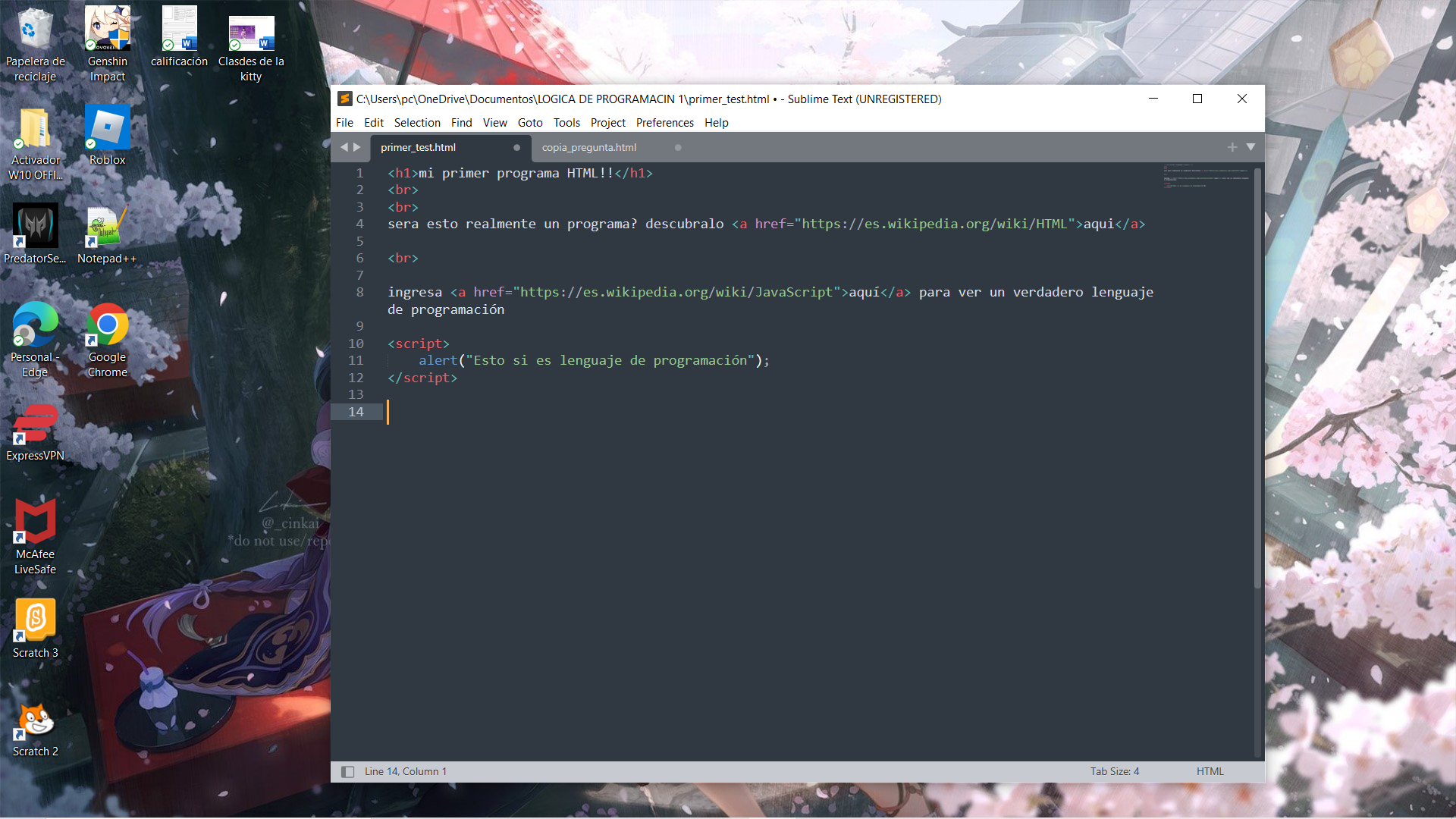Change HTML syntax selector in status bar
The image size is (1456, 819).
1210,771
